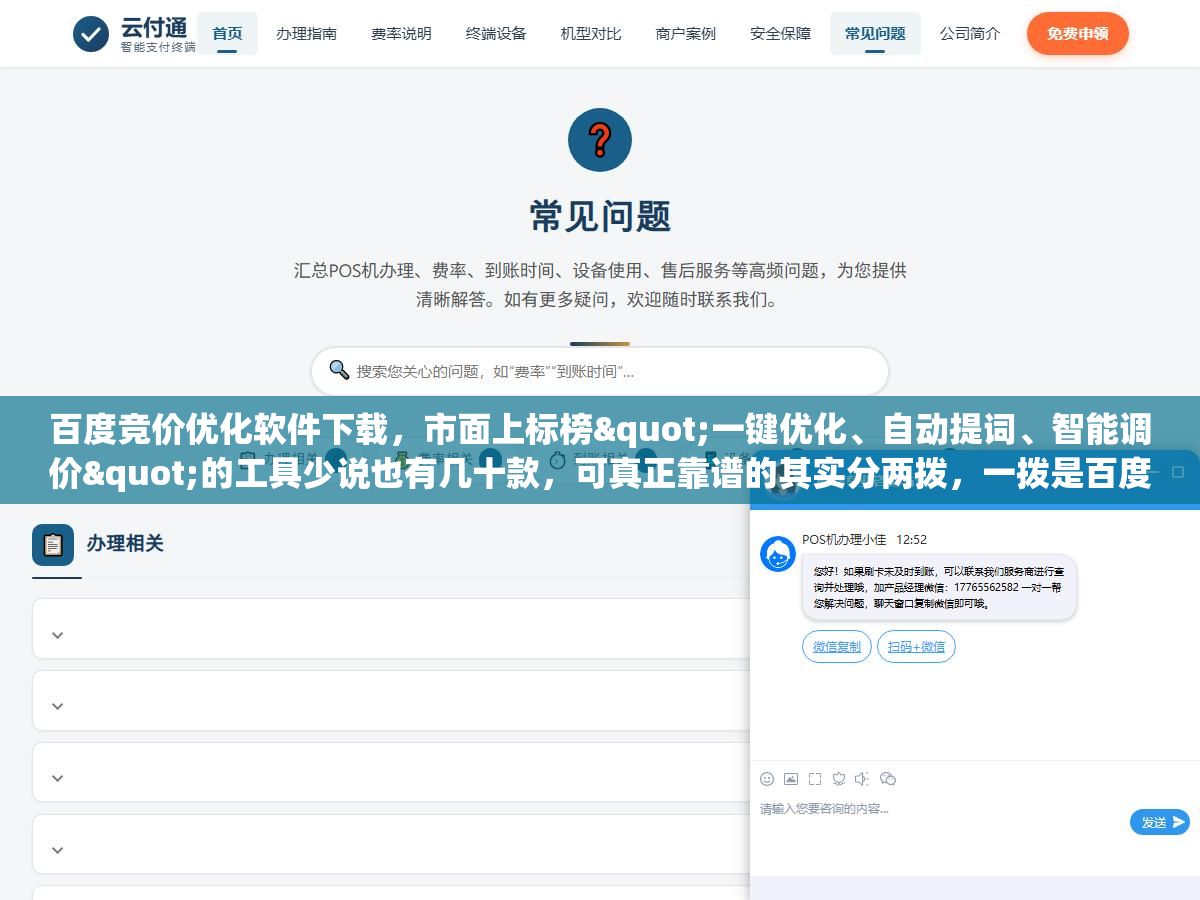Click the POS机办理小佳 12:52 sender label
The width and height of the screenshot is (1200, 900).
point(864,540)
